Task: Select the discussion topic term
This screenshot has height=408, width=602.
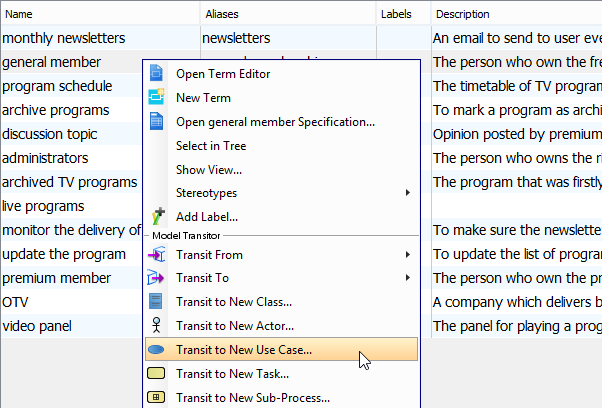Action: 50,134
